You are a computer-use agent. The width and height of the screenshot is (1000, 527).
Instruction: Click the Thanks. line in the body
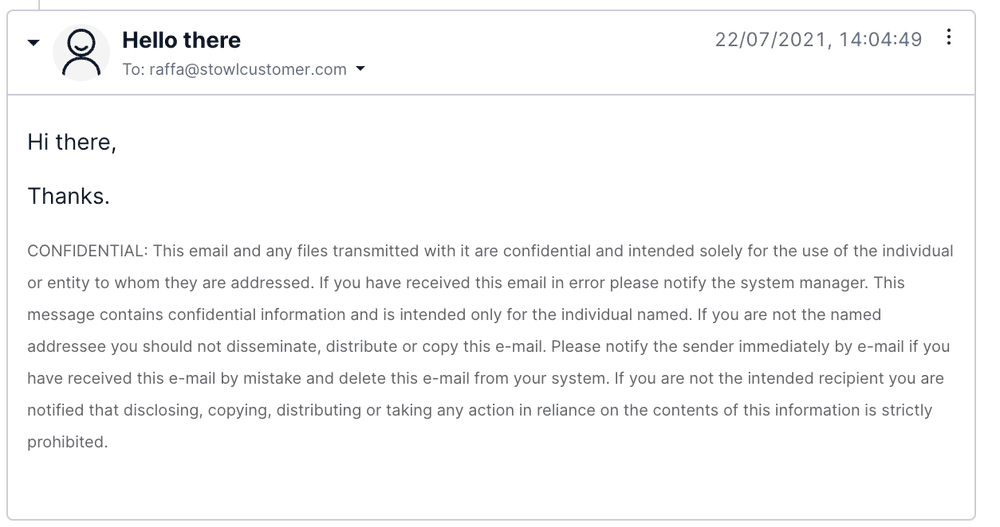pyautogui.click(x=68, y=196)
